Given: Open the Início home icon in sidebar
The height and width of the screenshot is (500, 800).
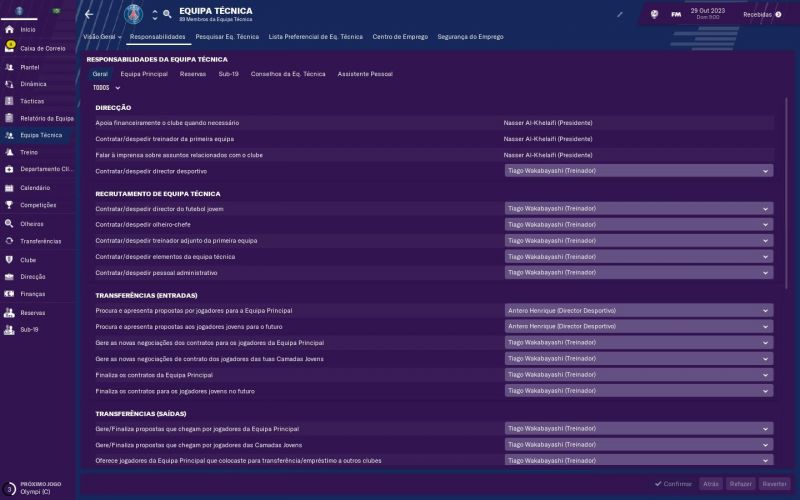Looking at the screenshot, I should 9,29.
